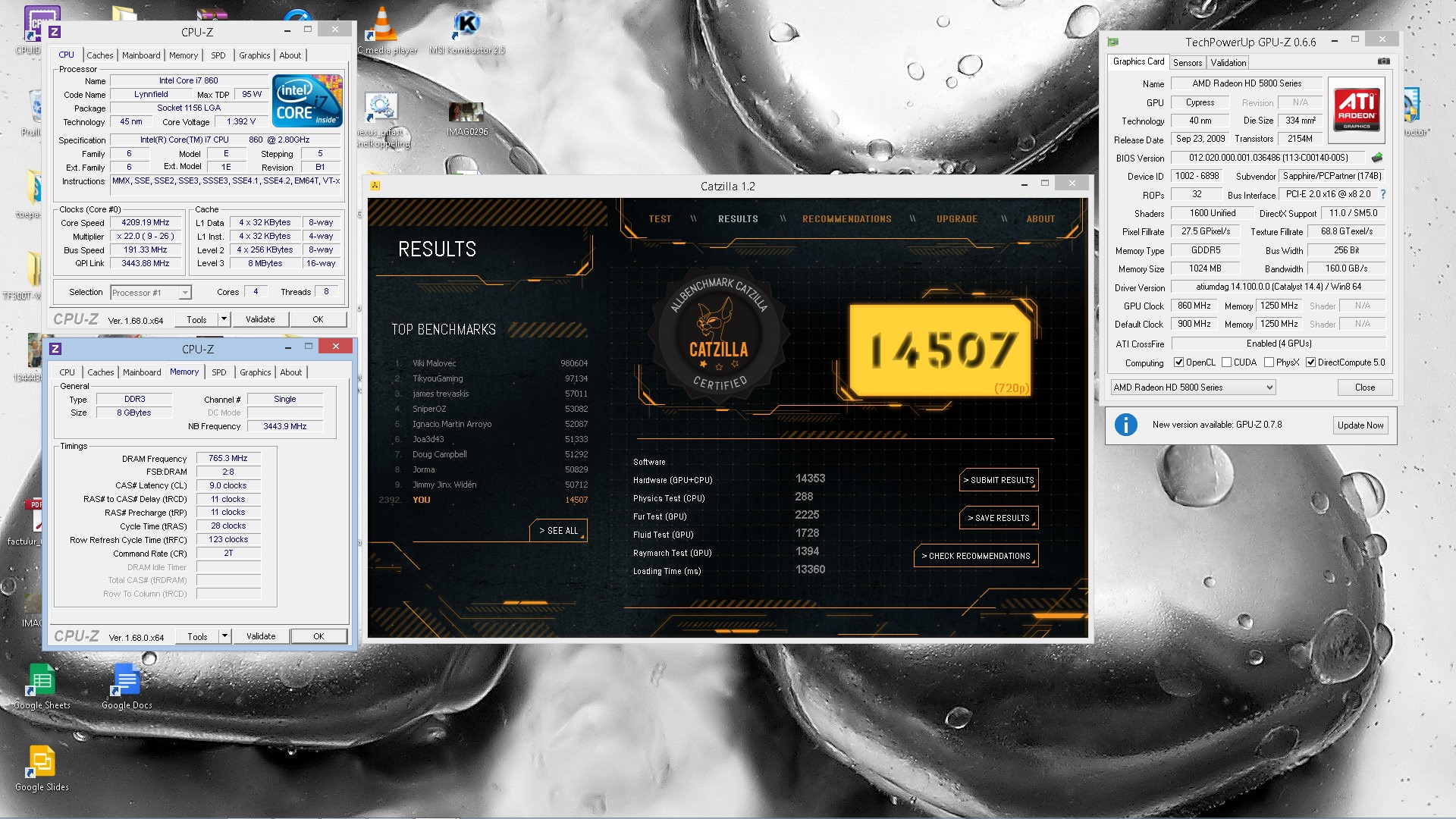The height and width of the screenshot is (819, 1456).
Task: Expand the Tools arrow in top CPU-Z window
Action: [x=224, y=319]
